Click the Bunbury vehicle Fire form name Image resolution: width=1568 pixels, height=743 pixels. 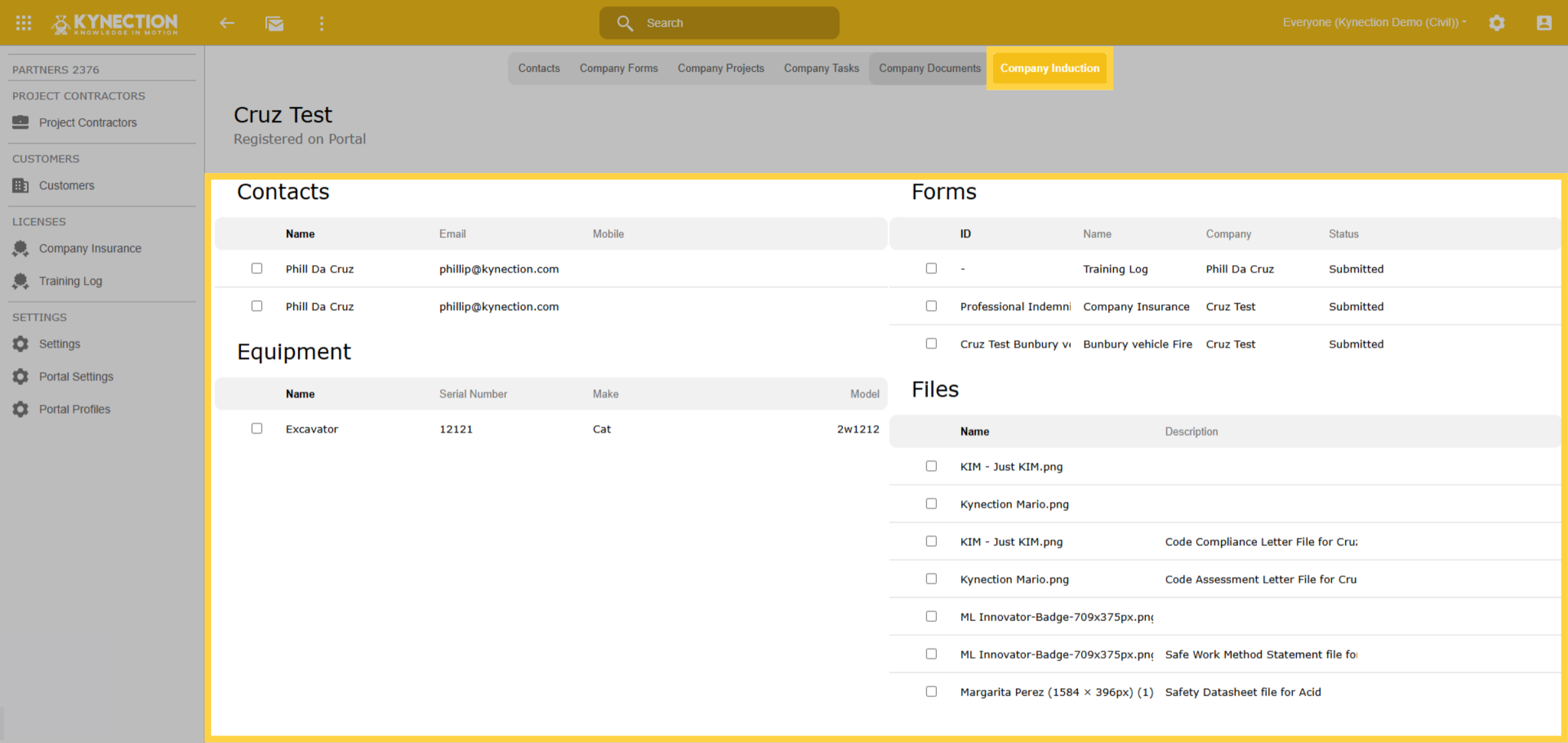click(x=1137, y=344)
